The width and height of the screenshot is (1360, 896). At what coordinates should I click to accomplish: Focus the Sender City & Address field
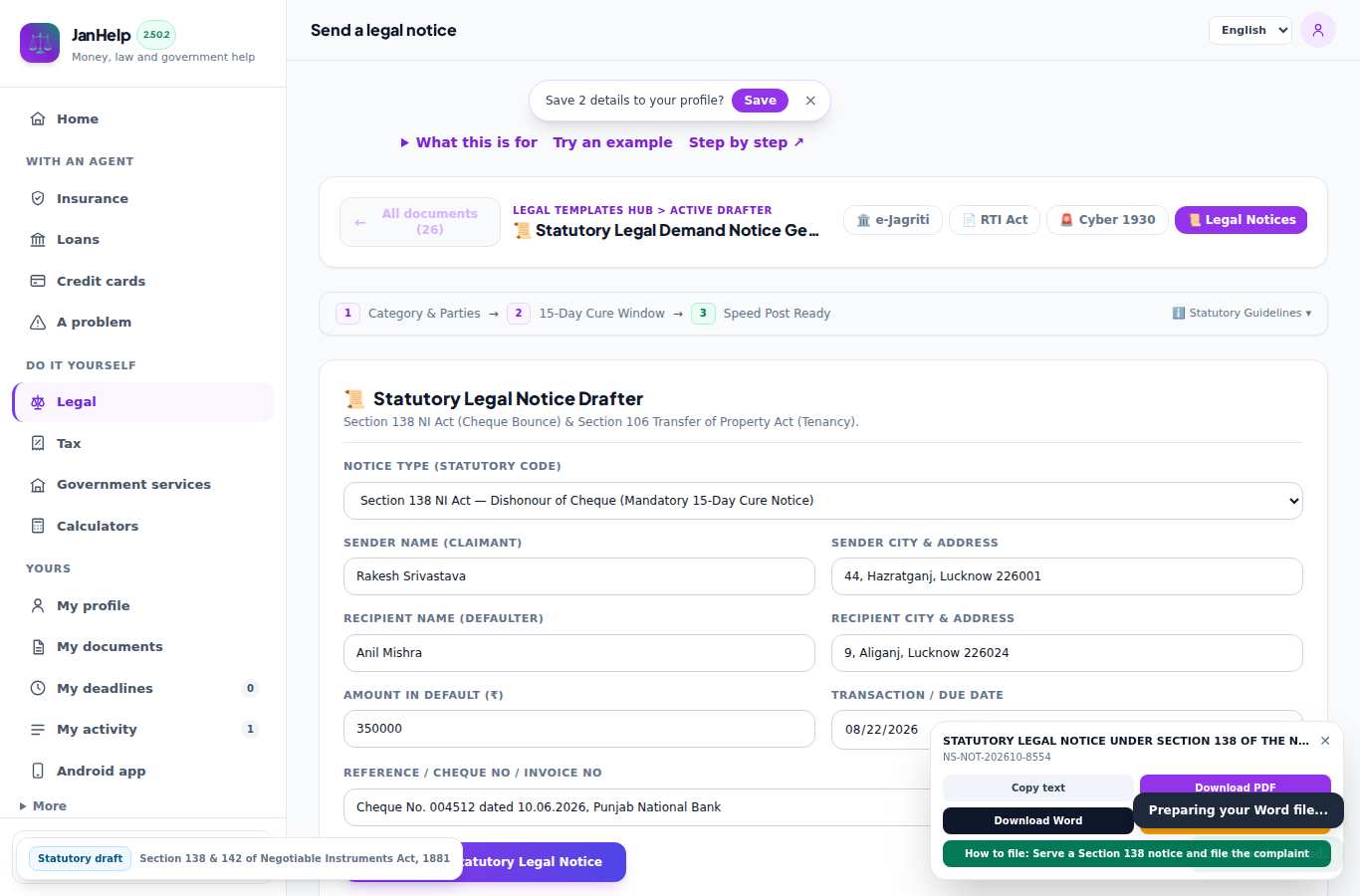[x=1067, y=576]
